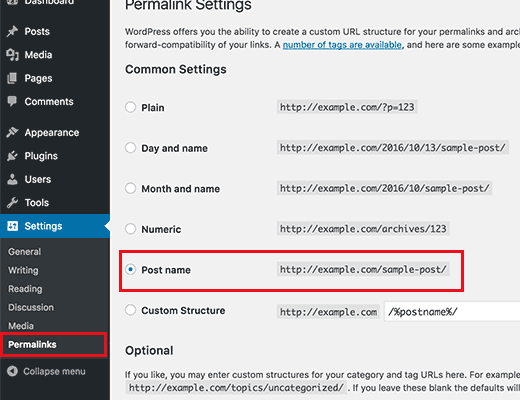Click the Users person icon
The height and width of the screenshot is (400, 520).
[12, 179]
